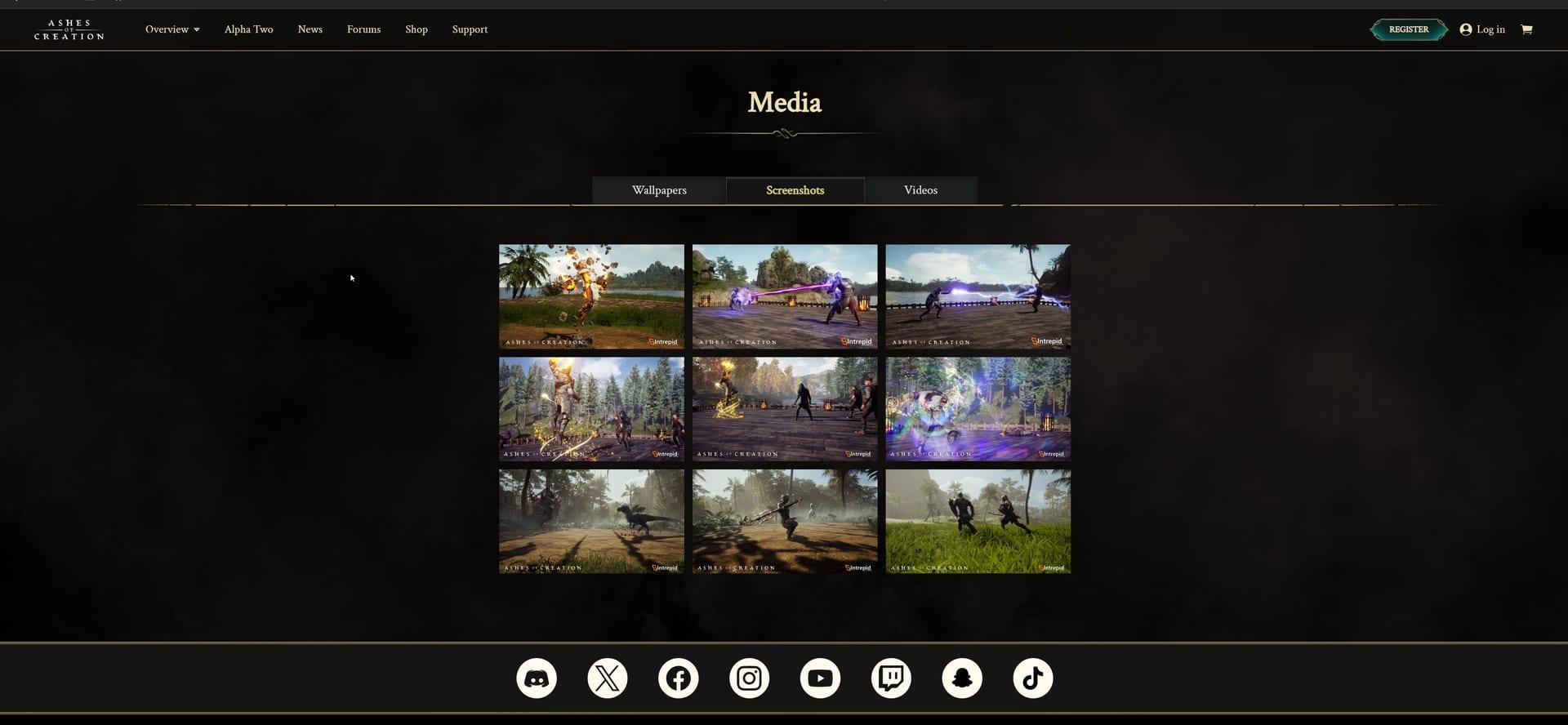Click the Register button
The image size is (1568, 725).
[1409, 29]
